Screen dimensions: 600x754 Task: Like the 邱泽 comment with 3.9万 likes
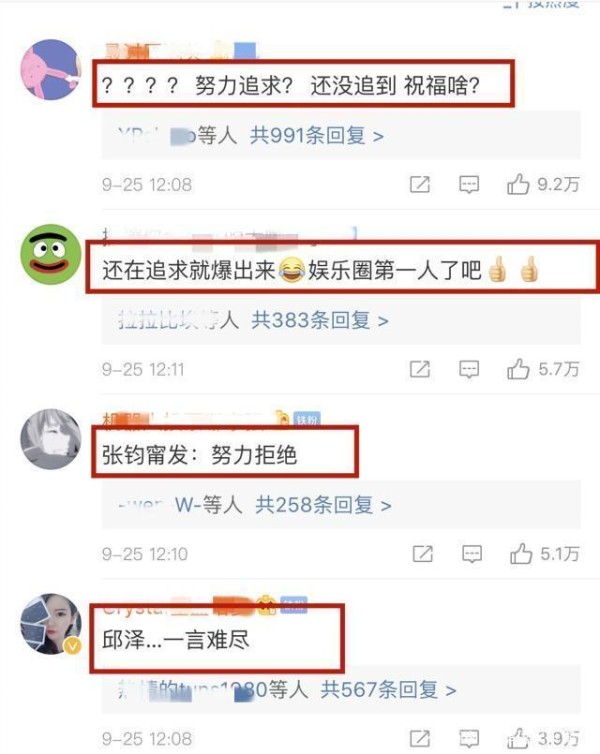(518, 738)
